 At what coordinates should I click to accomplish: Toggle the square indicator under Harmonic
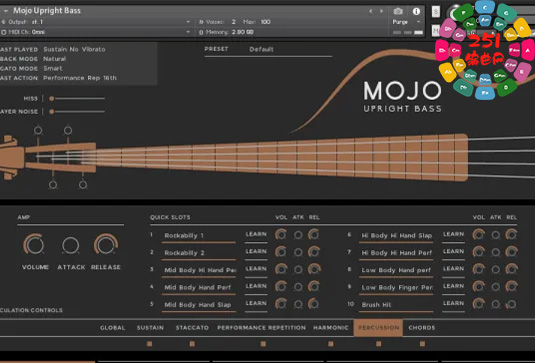tap(331, 344)
